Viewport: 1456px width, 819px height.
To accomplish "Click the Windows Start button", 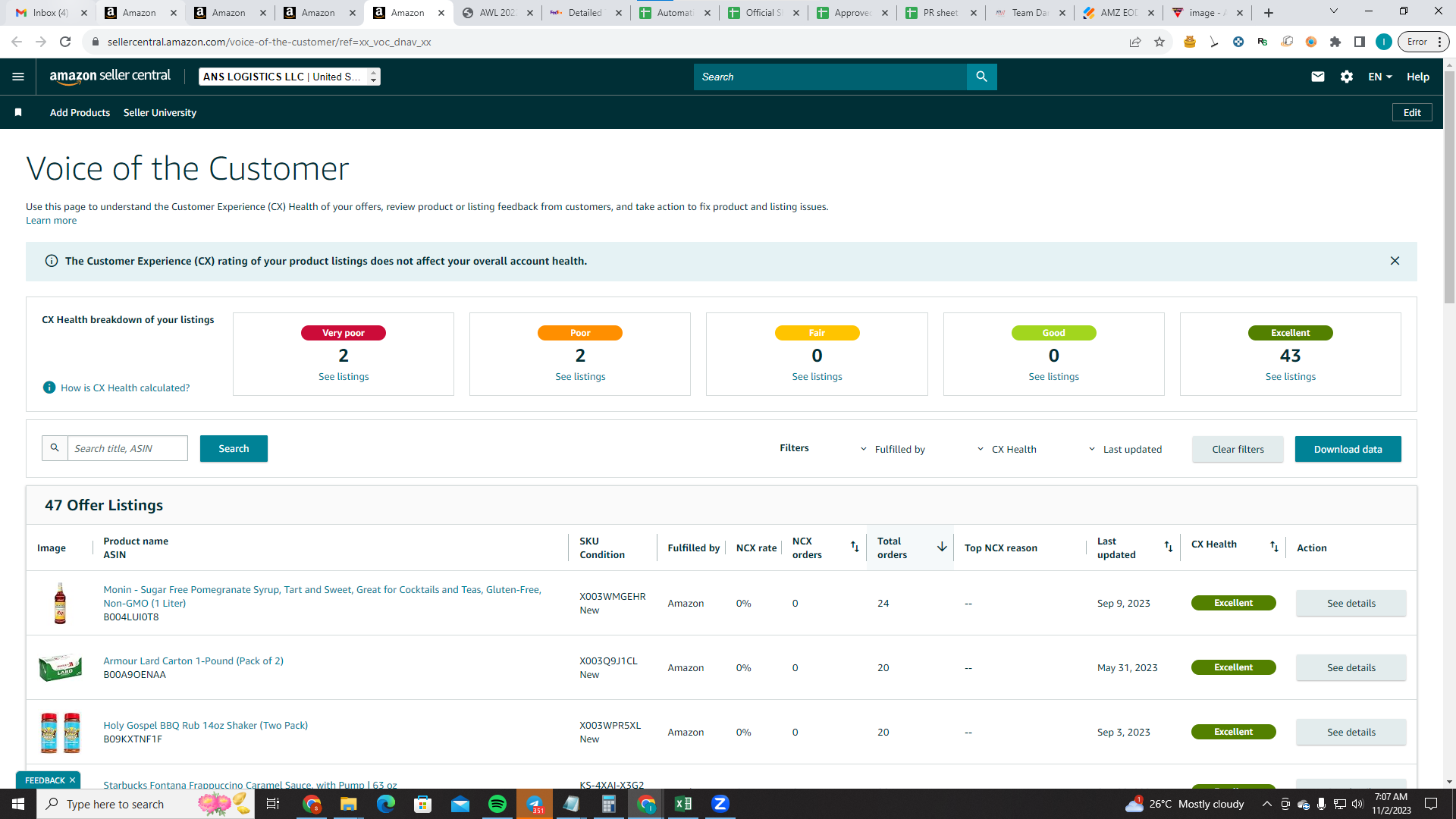I will tap(18, 804).
